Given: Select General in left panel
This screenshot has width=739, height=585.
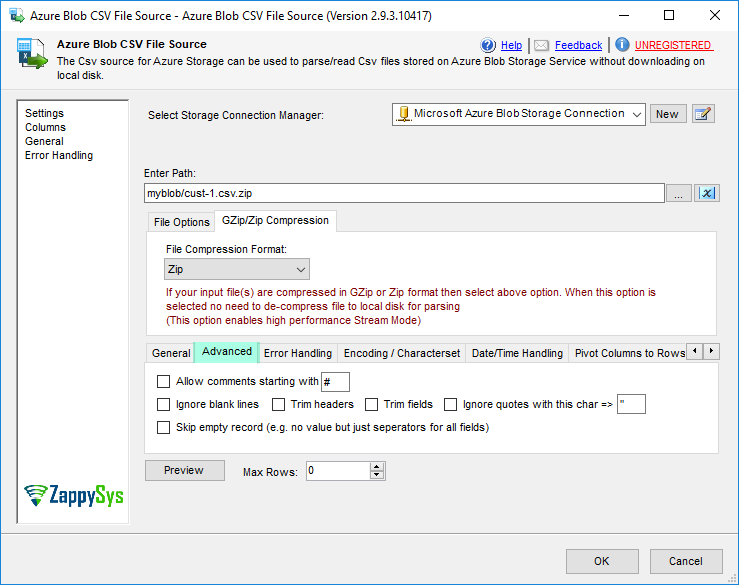Looking at the screenshot, I should pos(44,141).
